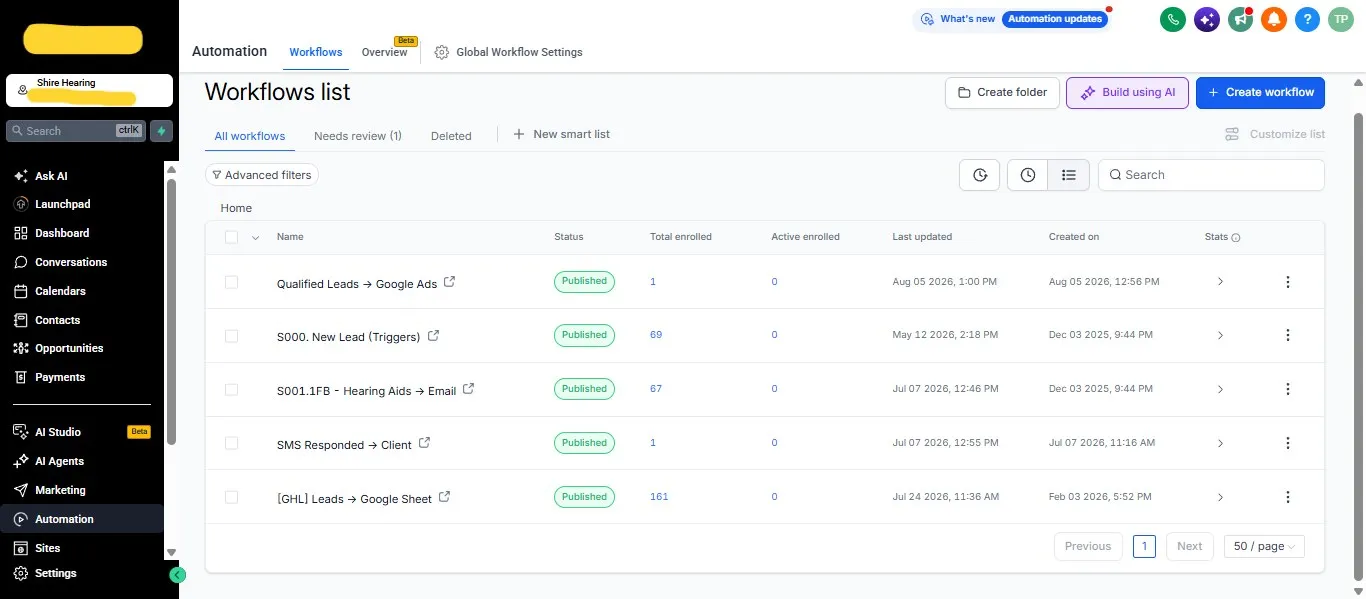Expand stats for [GHL] Leads → Google Sheet
Screen dimensions: 1366x599
(1220, 497)
